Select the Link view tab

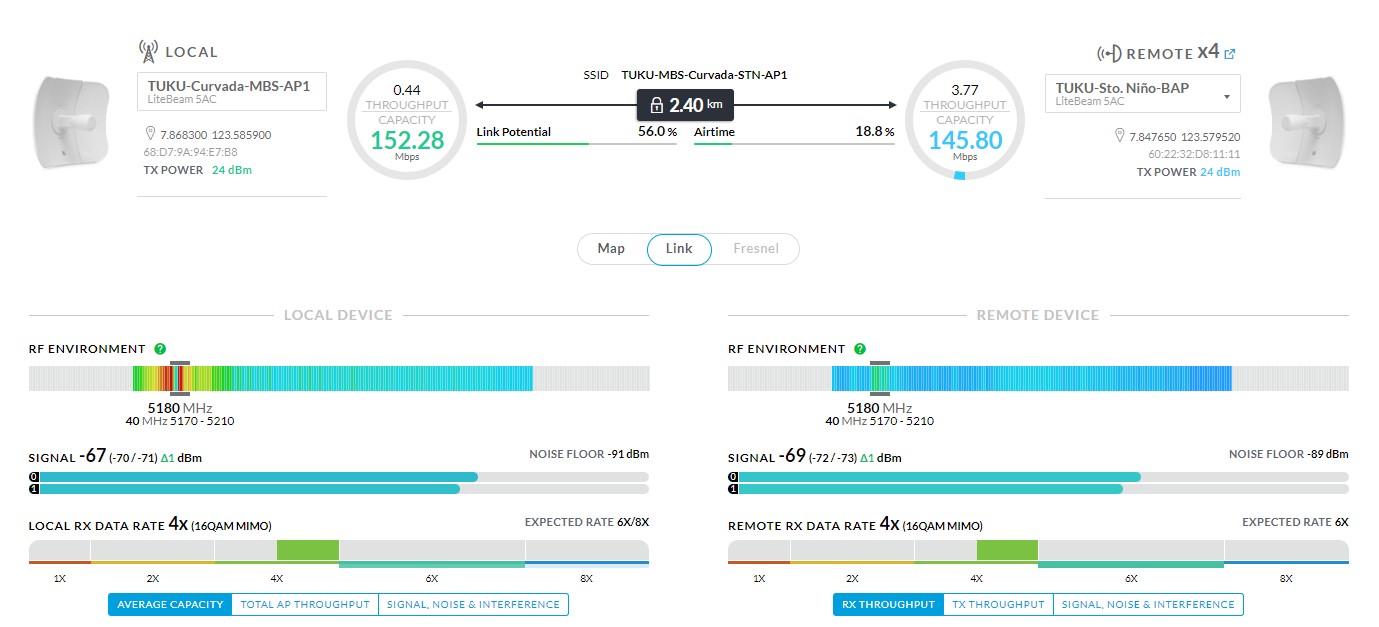click(x=679, y=249)
